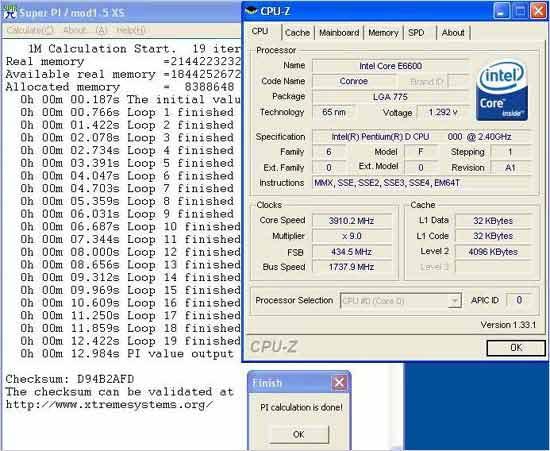Click the PI value output line at 12.984s
This screenshot has height=451, width=550.
pos(127,354)
